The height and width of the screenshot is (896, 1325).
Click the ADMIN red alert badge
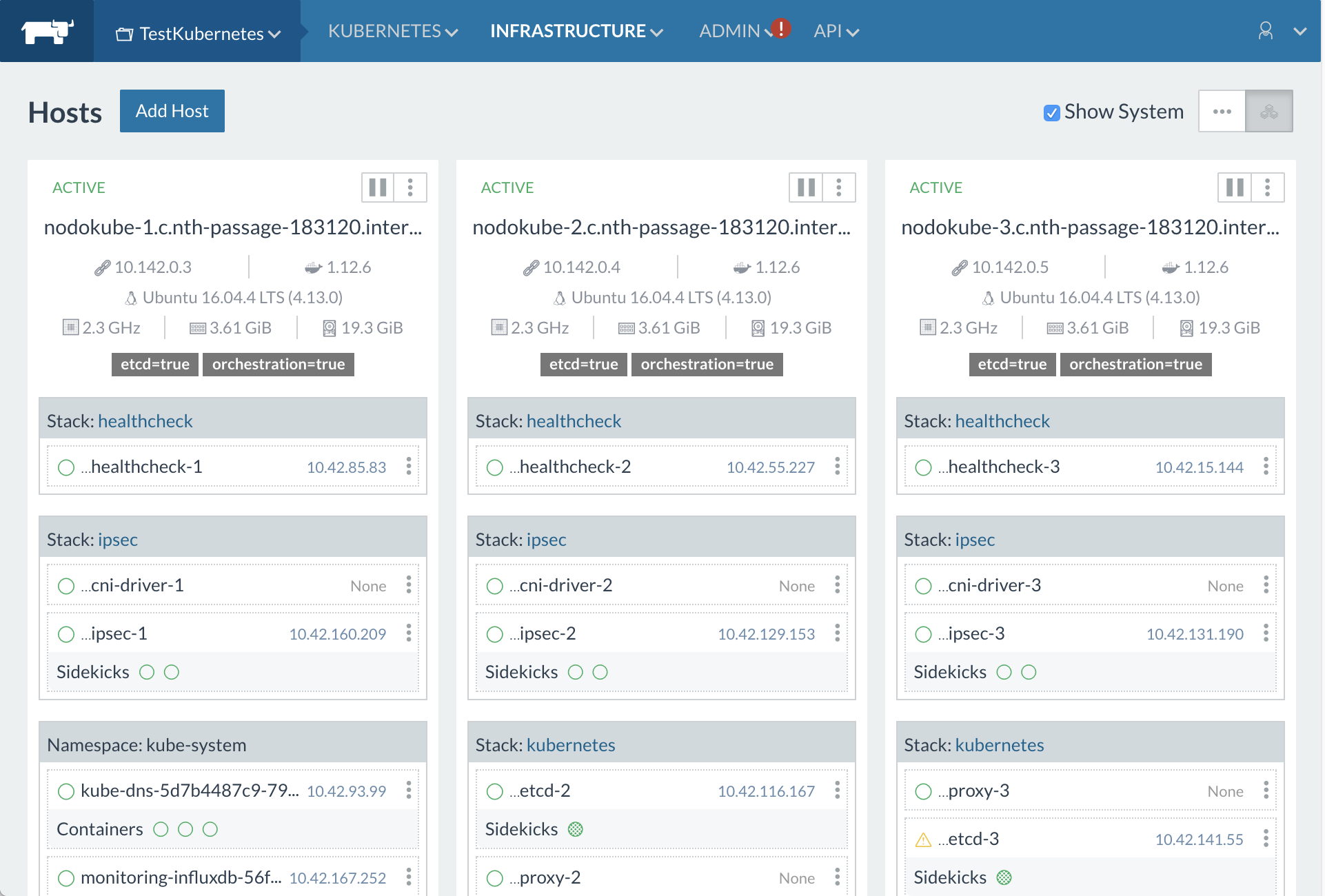pyautogui.click(x=780, y=28)
